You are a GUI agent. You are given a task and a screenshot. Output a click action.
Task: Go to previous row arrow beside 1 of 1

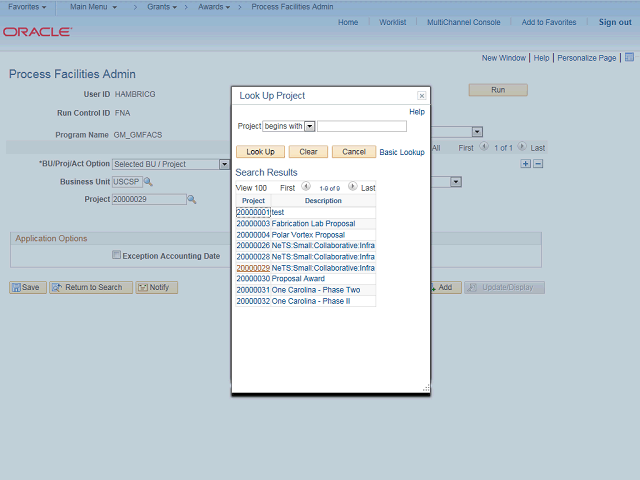click(484, 146)
